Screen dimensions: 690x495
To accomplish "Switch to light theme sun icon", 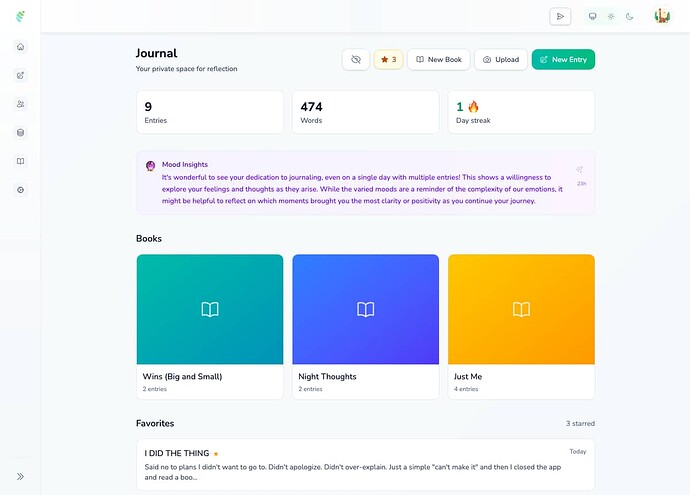I will tap(610, 16).
